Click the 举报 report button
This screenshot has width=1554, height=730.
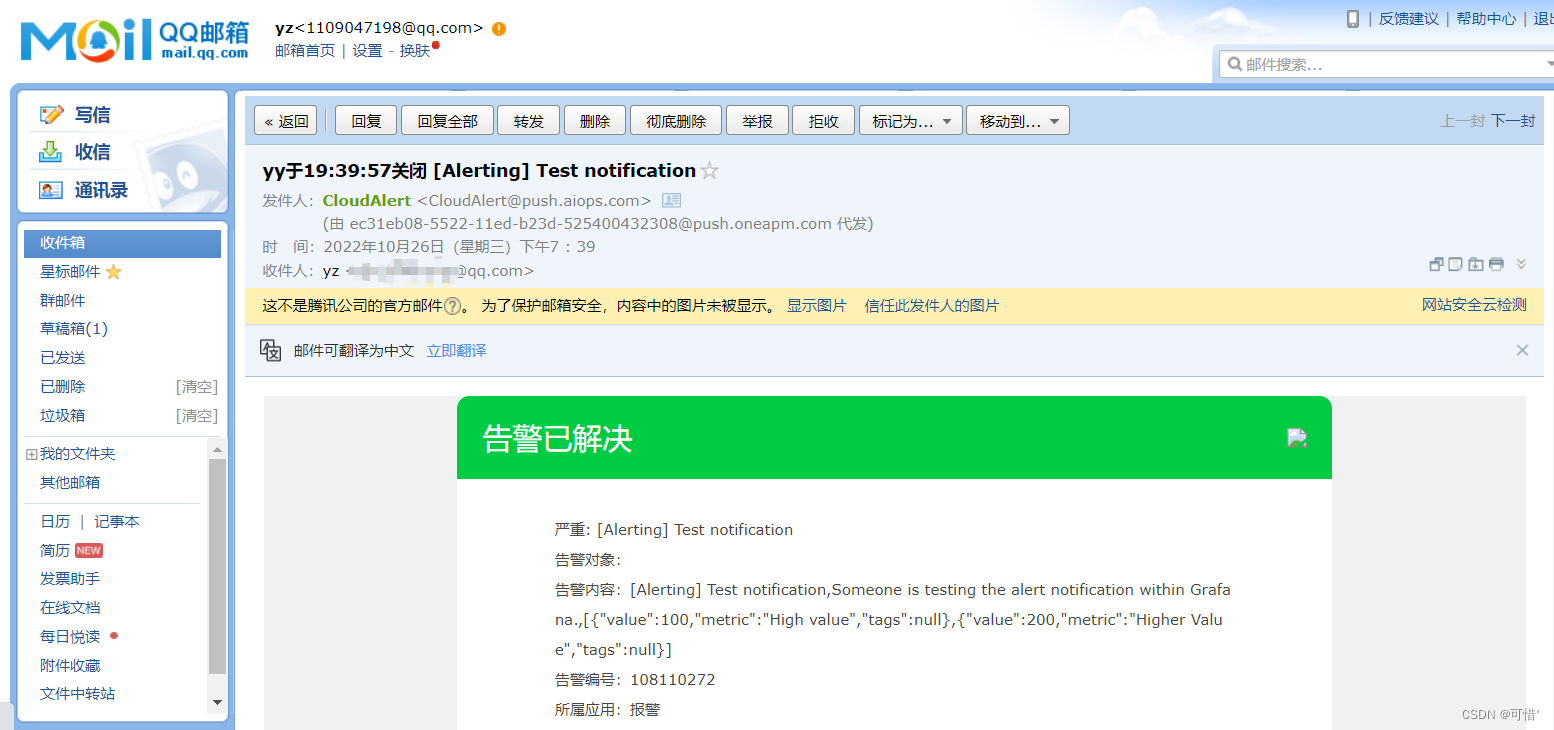(757, 121)
